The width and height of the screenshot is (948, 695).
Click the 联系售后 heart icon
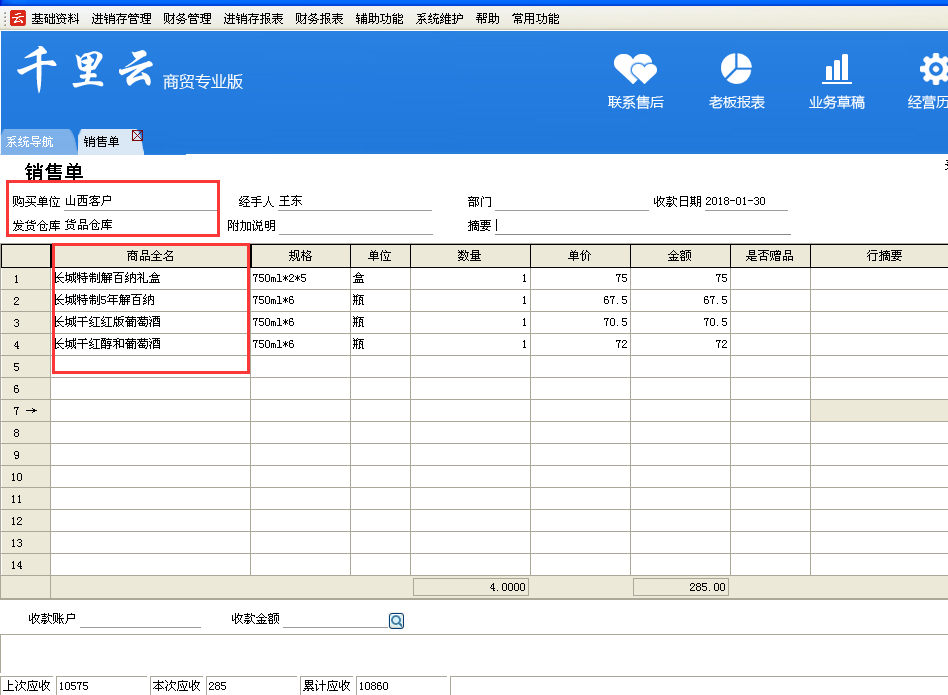pyautogui.click(x=635, y=70)
